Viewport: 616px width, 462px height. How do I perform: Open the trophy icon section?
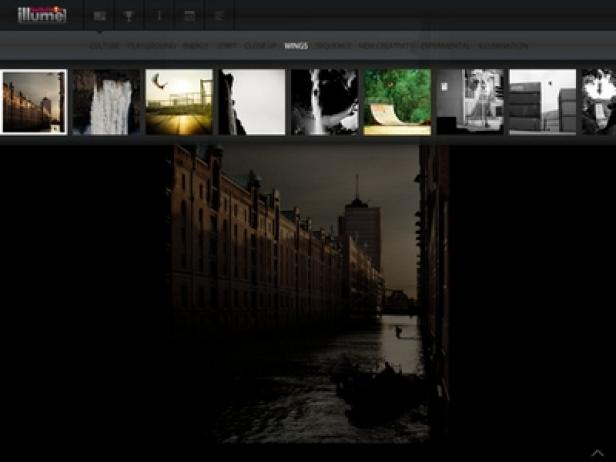tap(129, 16)
